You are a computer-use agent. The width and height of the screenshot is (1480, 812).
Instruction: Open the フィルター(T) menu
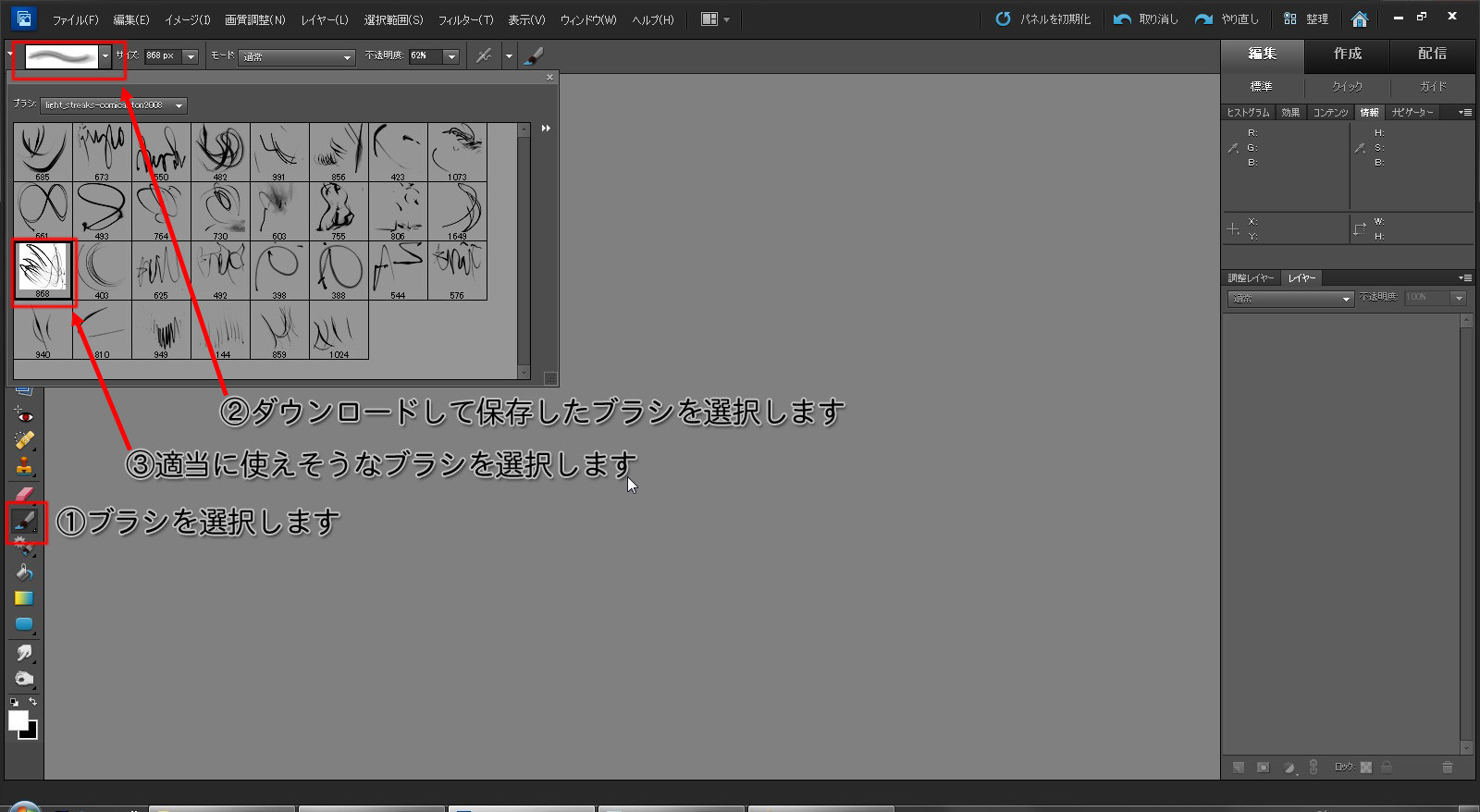[x=465, y=19]
